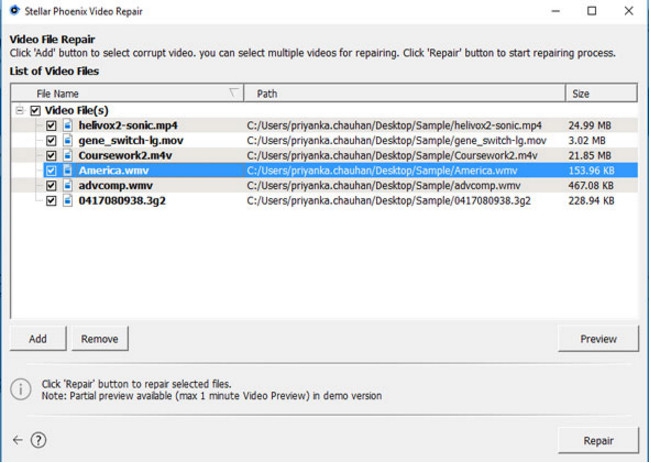Click the file icon beside advcomp.wmv
Screen dimensions: 651x463
pos(68,185)
